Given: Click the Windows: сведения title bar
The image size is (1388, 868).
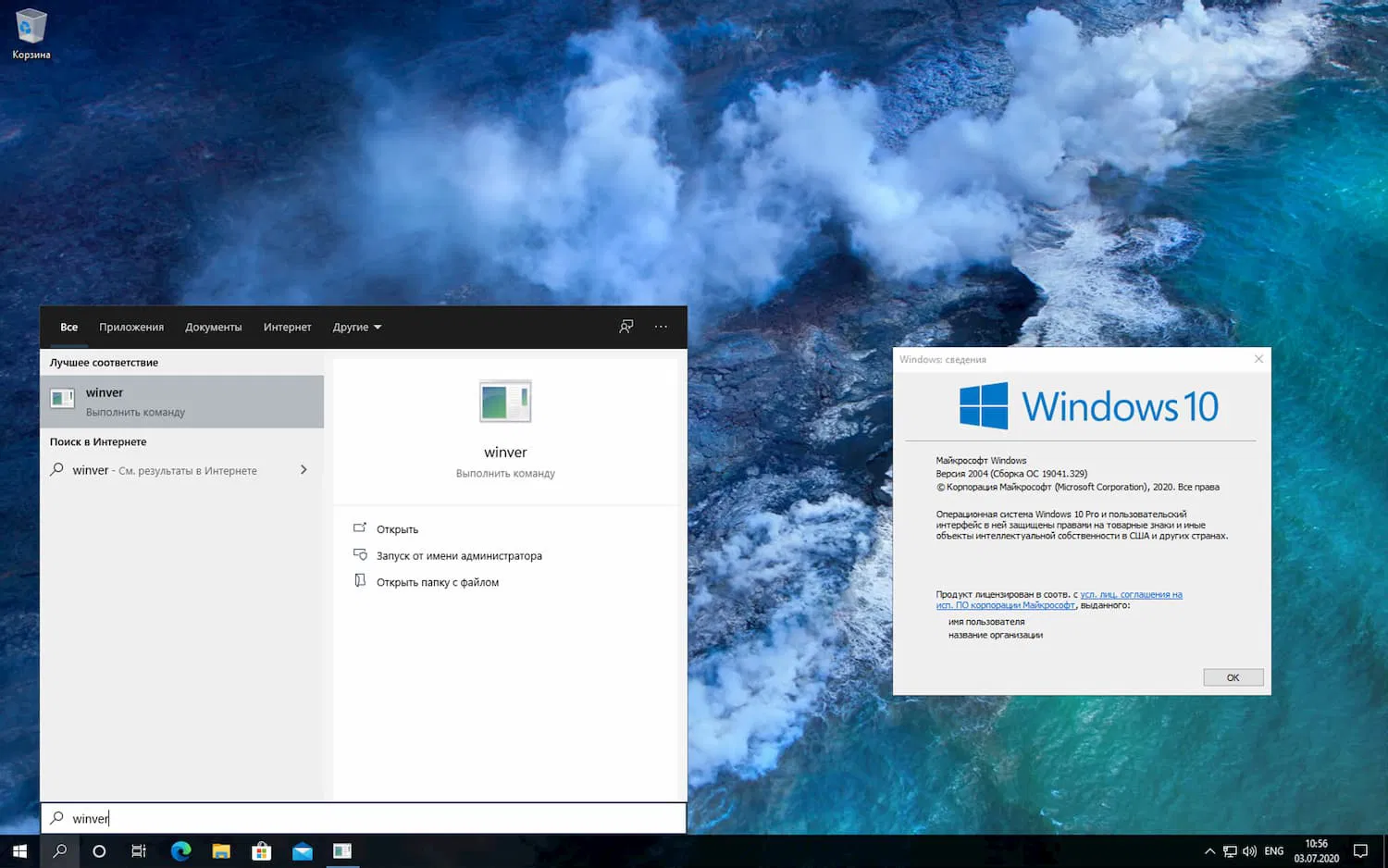Looking at the screenshot, I should [1071, 359].
